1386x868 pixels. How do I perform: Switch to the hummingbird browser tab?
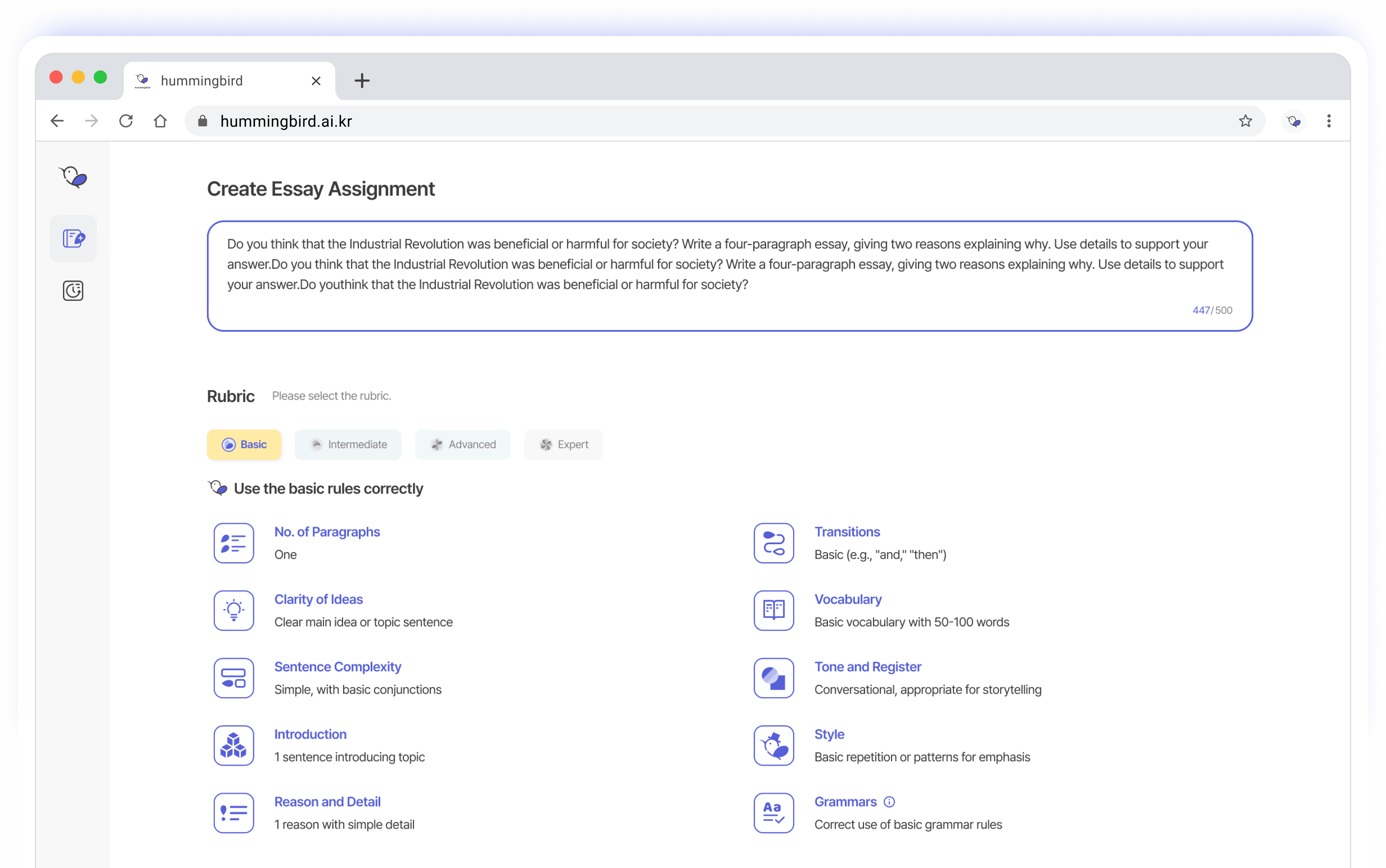click(x=218, y=81)
